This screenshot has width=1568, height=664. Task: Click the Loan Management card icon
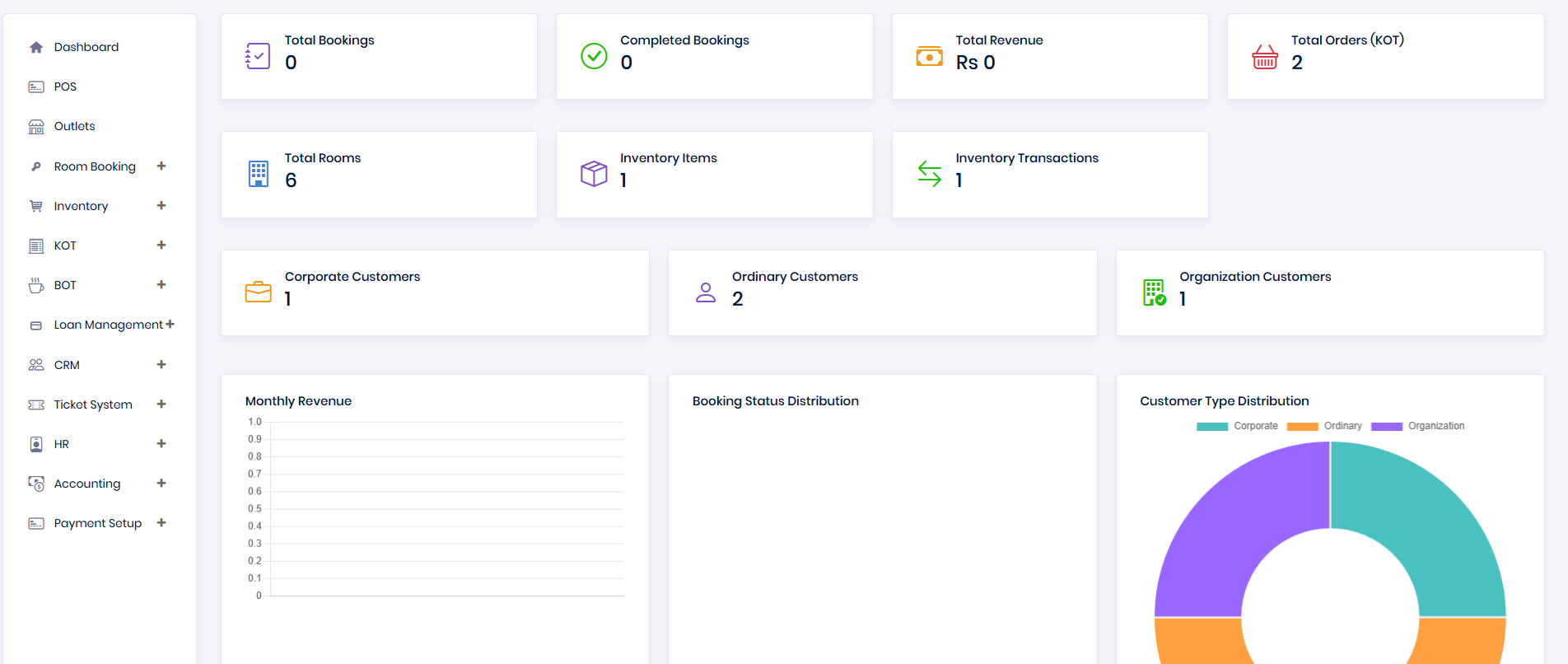36,325
